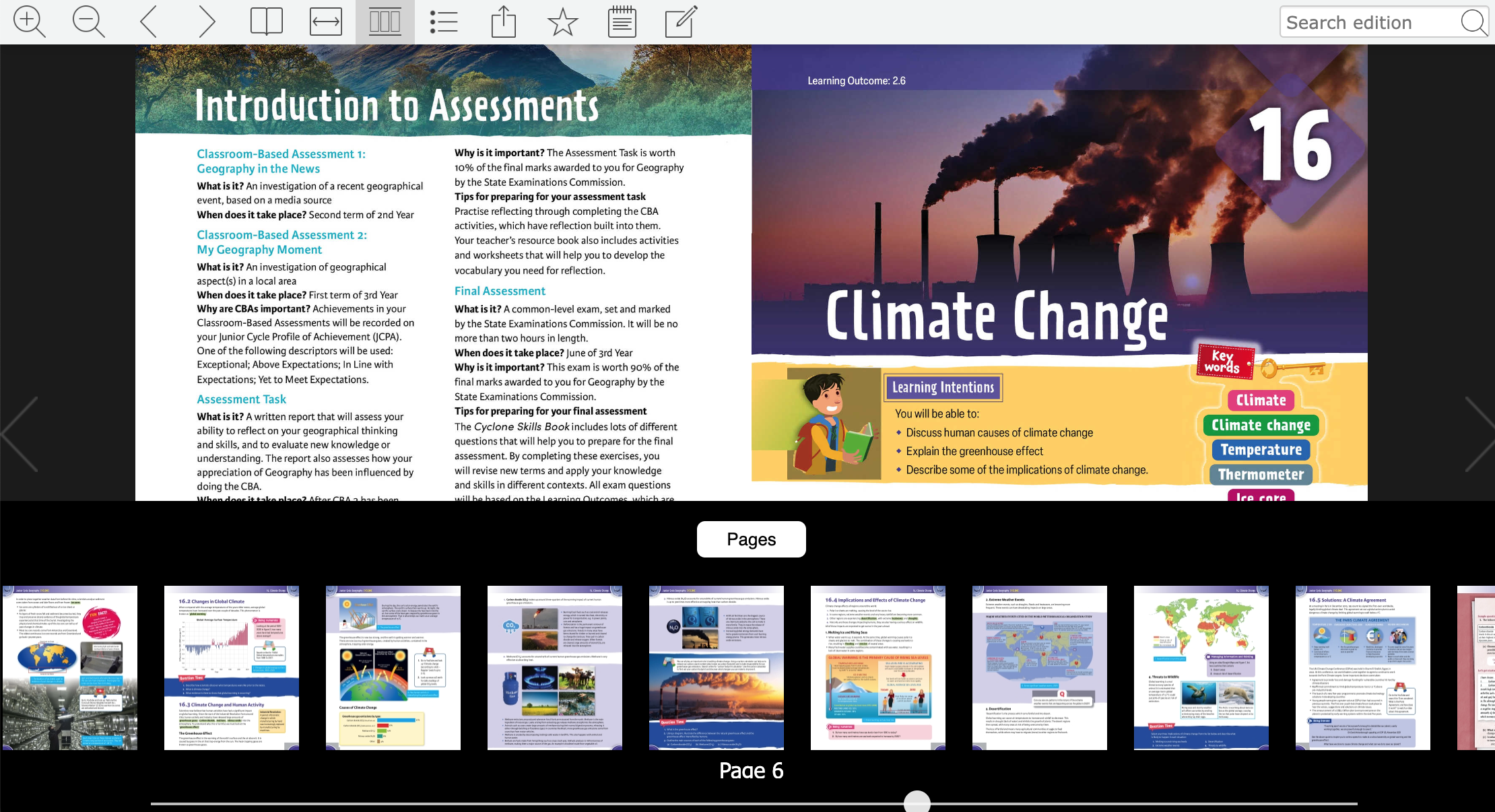
Task: Switch to double-page book view icon
Action: (x=267, y=22)
